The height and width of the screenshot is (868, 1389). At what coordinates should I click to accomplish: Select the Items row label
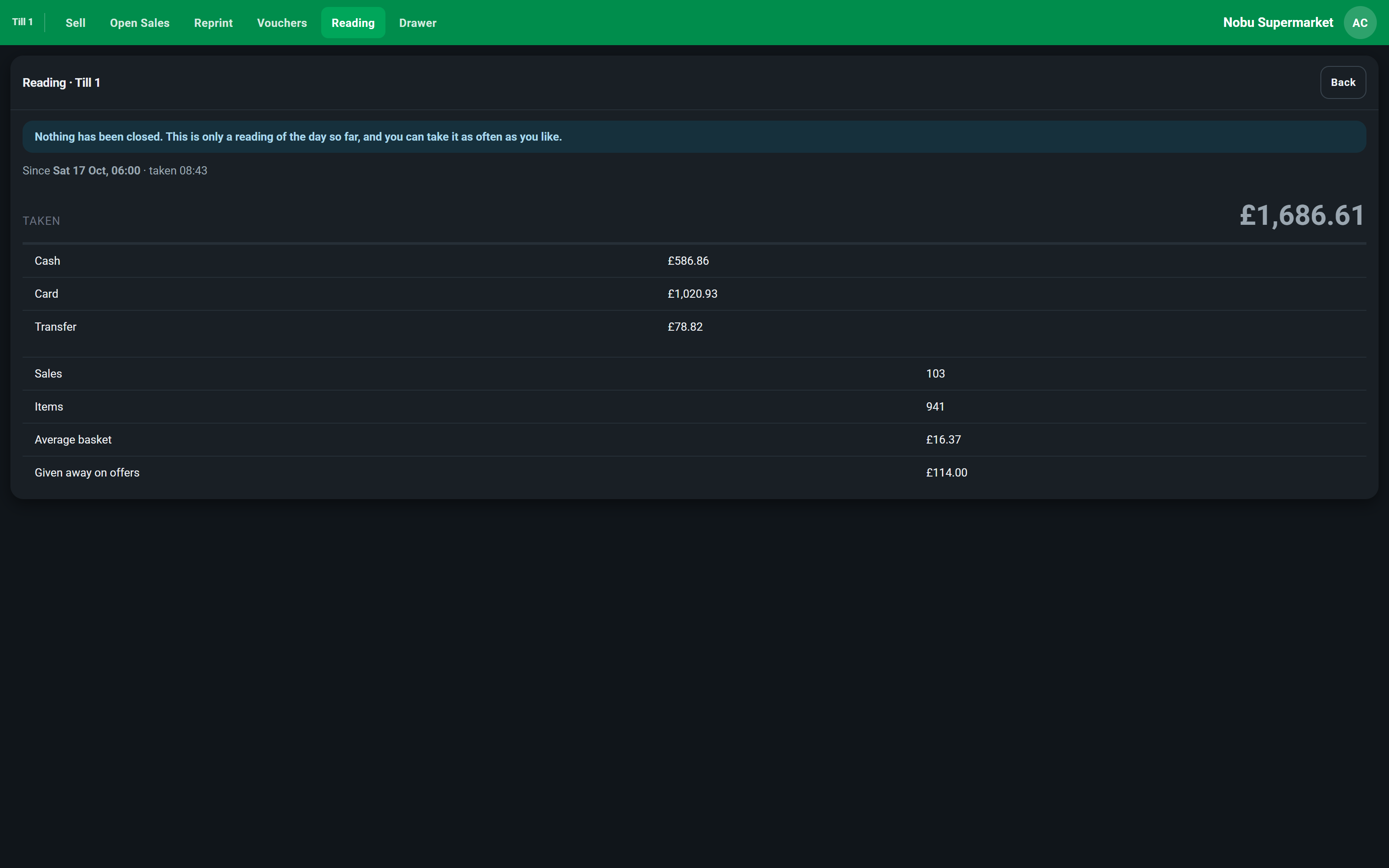coord(49,407)
